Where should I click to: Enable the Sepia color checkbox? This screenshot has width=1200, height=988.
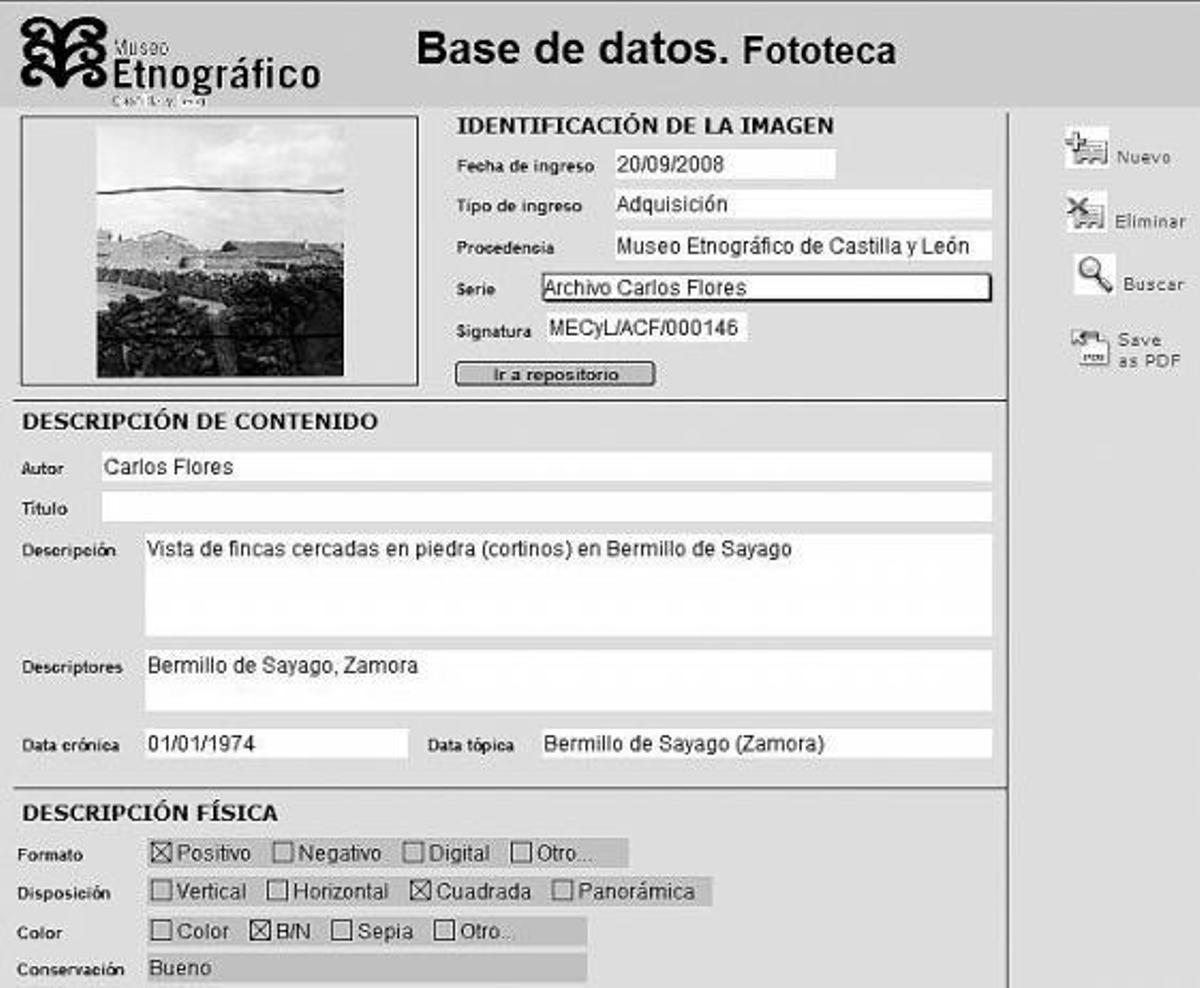pyautogui.click(x=342, y=931)
